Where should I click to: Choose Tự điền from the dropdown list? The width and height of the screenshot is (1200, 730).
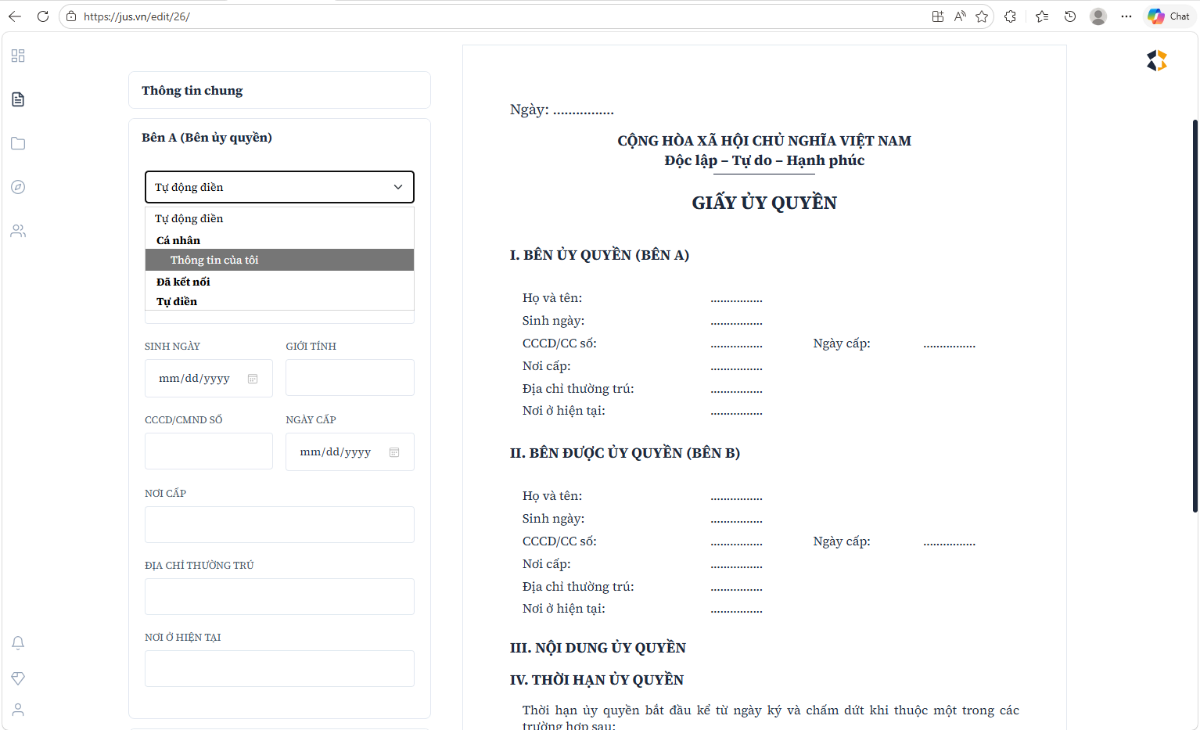point(279,301)
